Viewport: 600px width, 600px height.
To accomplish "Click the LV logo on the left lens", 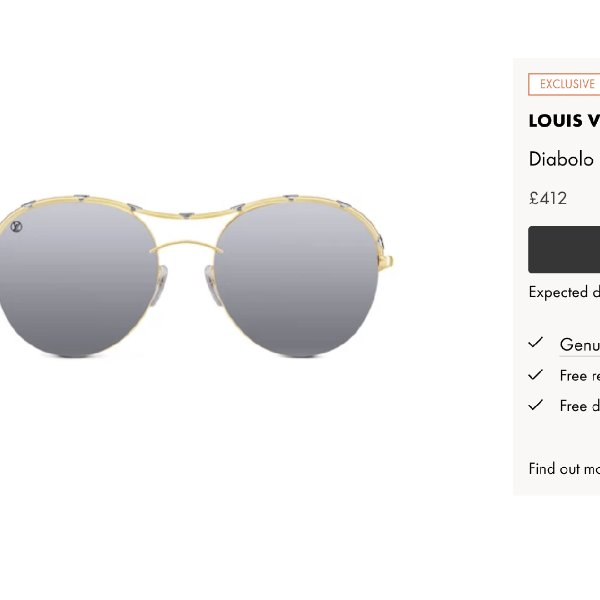I will point(16,227).
